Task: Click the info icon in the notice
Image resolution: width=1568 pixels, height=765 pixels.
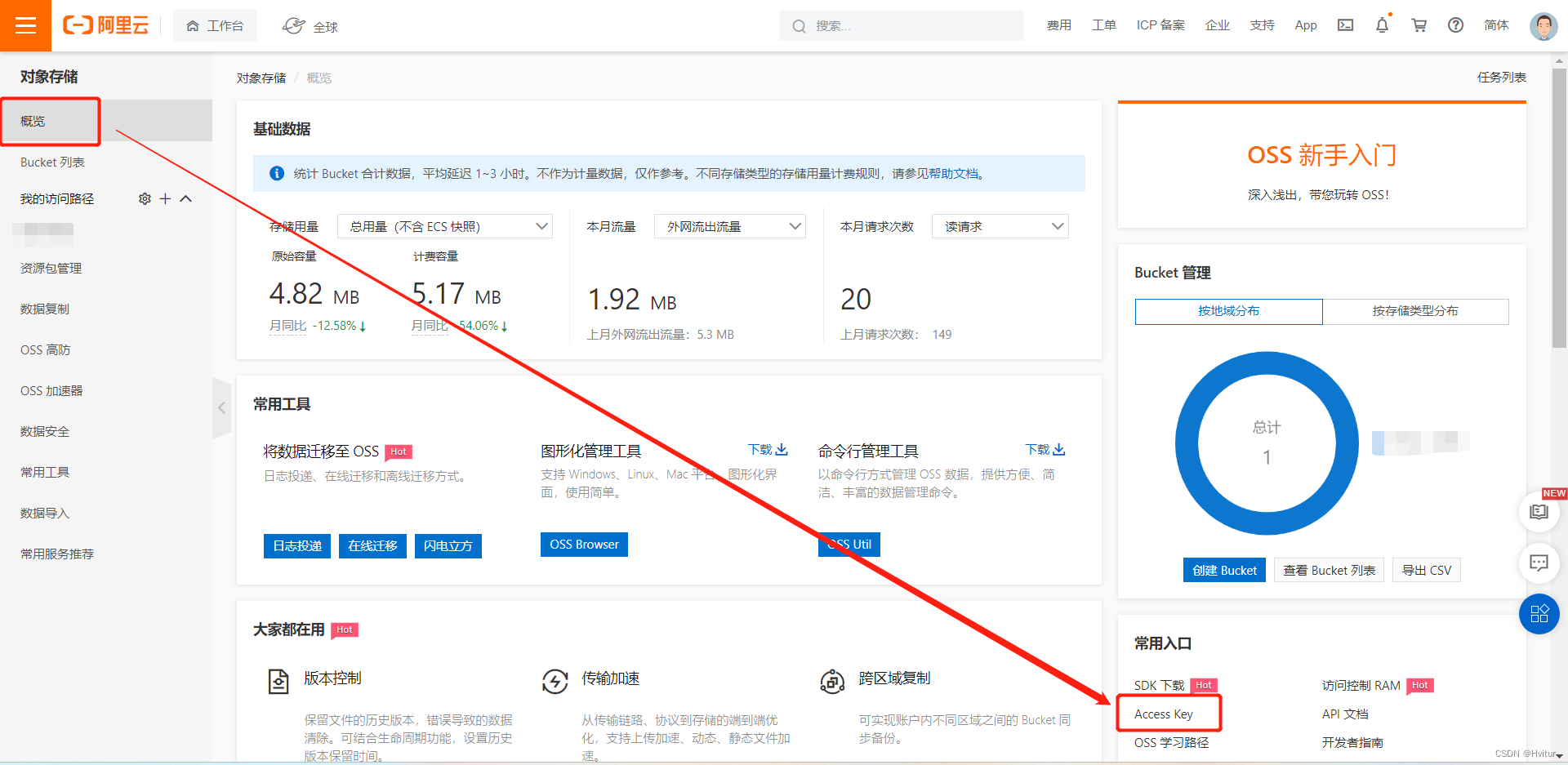Action: (277, 173)
